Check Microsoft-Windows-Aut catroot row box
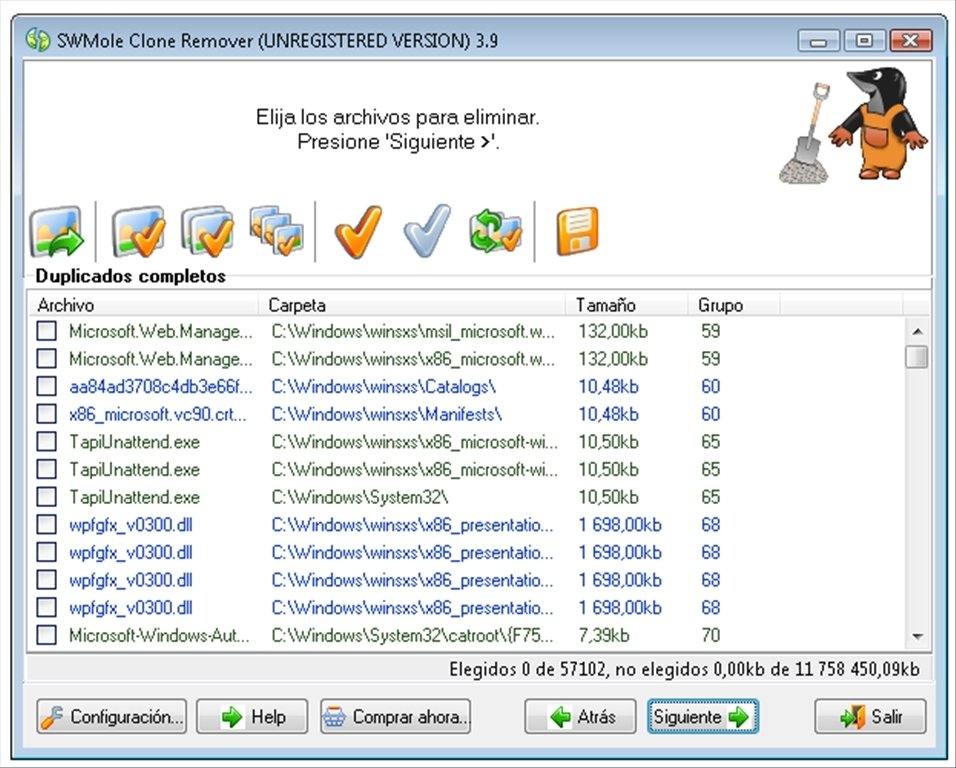The width and height of the screenshot is (956, 768). click(46, 635)
